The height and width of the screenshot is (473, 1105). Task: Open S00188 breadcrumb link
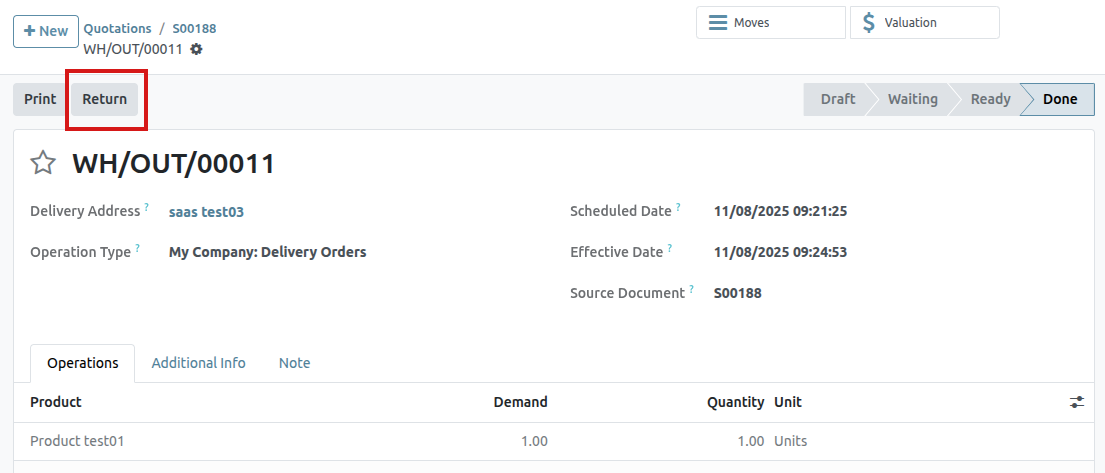coord(194,29)
